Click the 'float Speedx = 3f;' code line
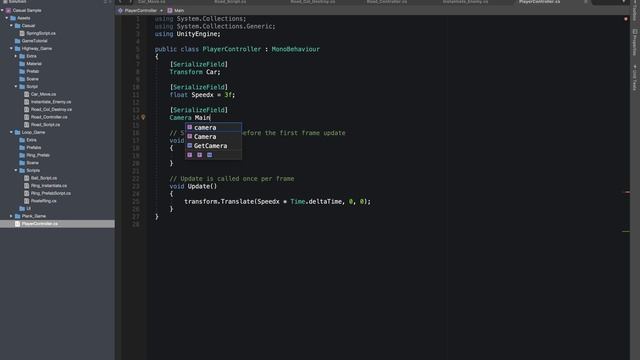This screenshot has height=360, width=640. pos(202,95)
